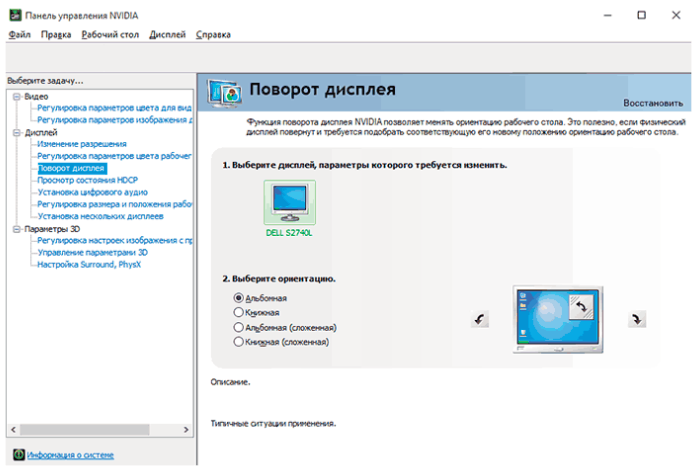Viewport: 694px width, 466px height.
Task: Choose Книжная (сложенная) orientation
Action: (x=239, y=342)
